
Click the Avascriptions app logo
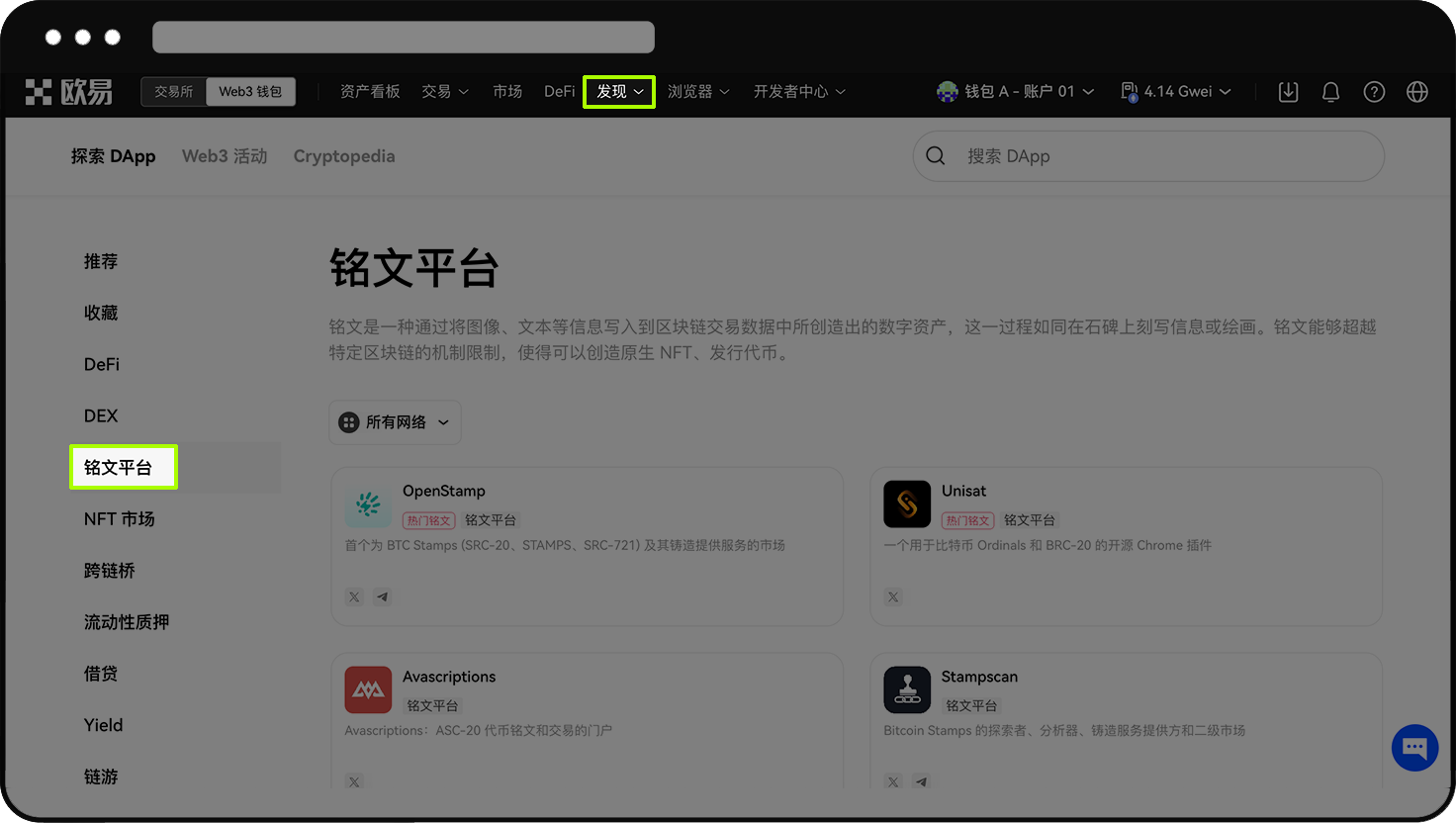[x=368, y=689]
